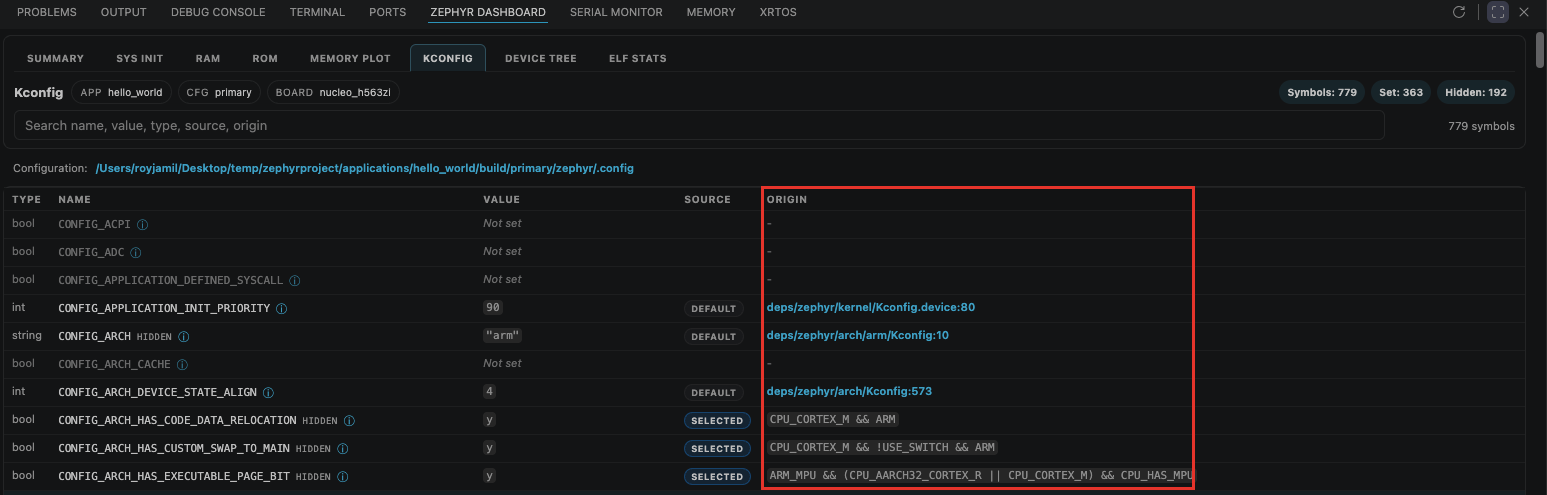This screenshot has height=495, width=1547.
Task: Switch to the PROBLEMS panel tab
Action: tap(47, 12)
